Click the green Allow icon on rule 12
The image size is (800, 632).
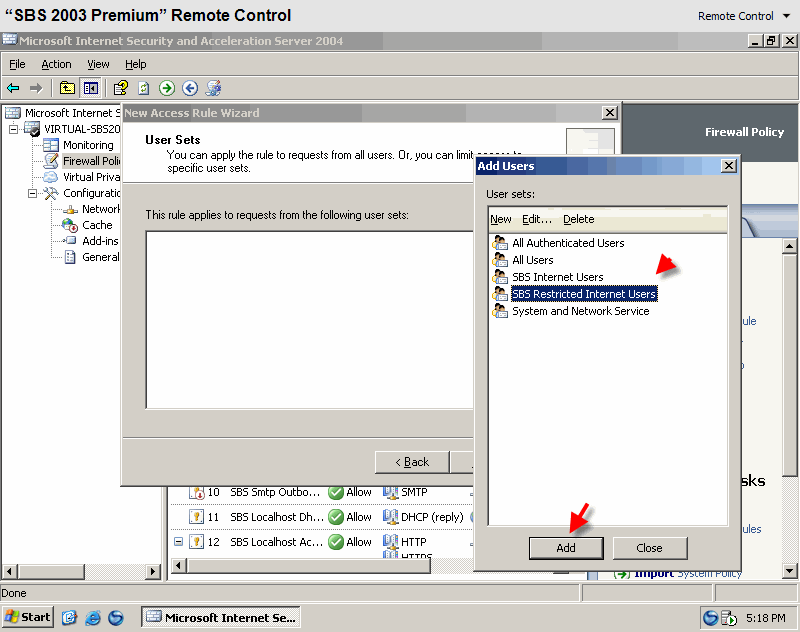(336, 542)
